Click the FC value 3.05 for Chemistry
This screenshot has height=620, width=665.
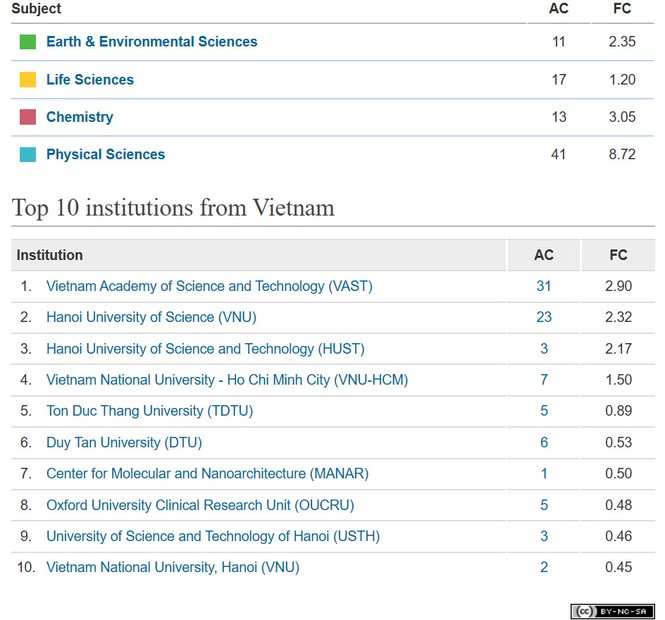tap(622, 117)
